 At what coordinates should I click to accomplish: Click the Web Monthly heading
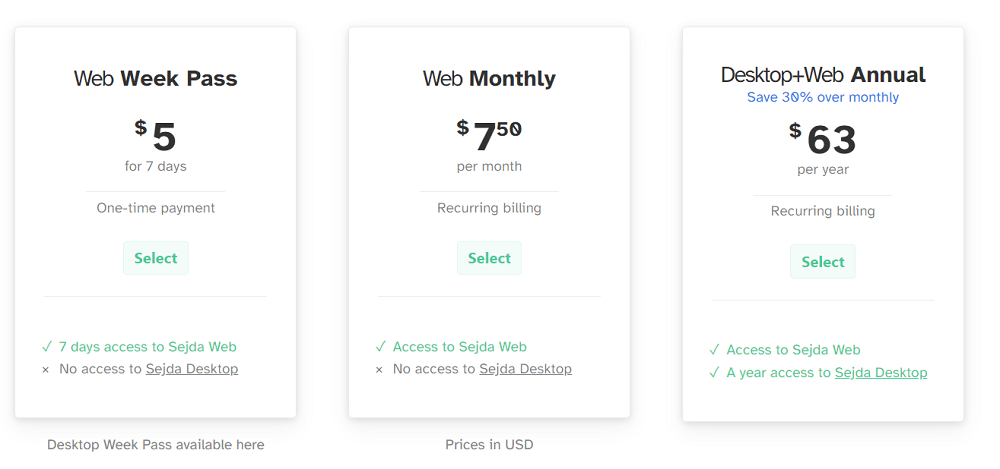point(489,79)
